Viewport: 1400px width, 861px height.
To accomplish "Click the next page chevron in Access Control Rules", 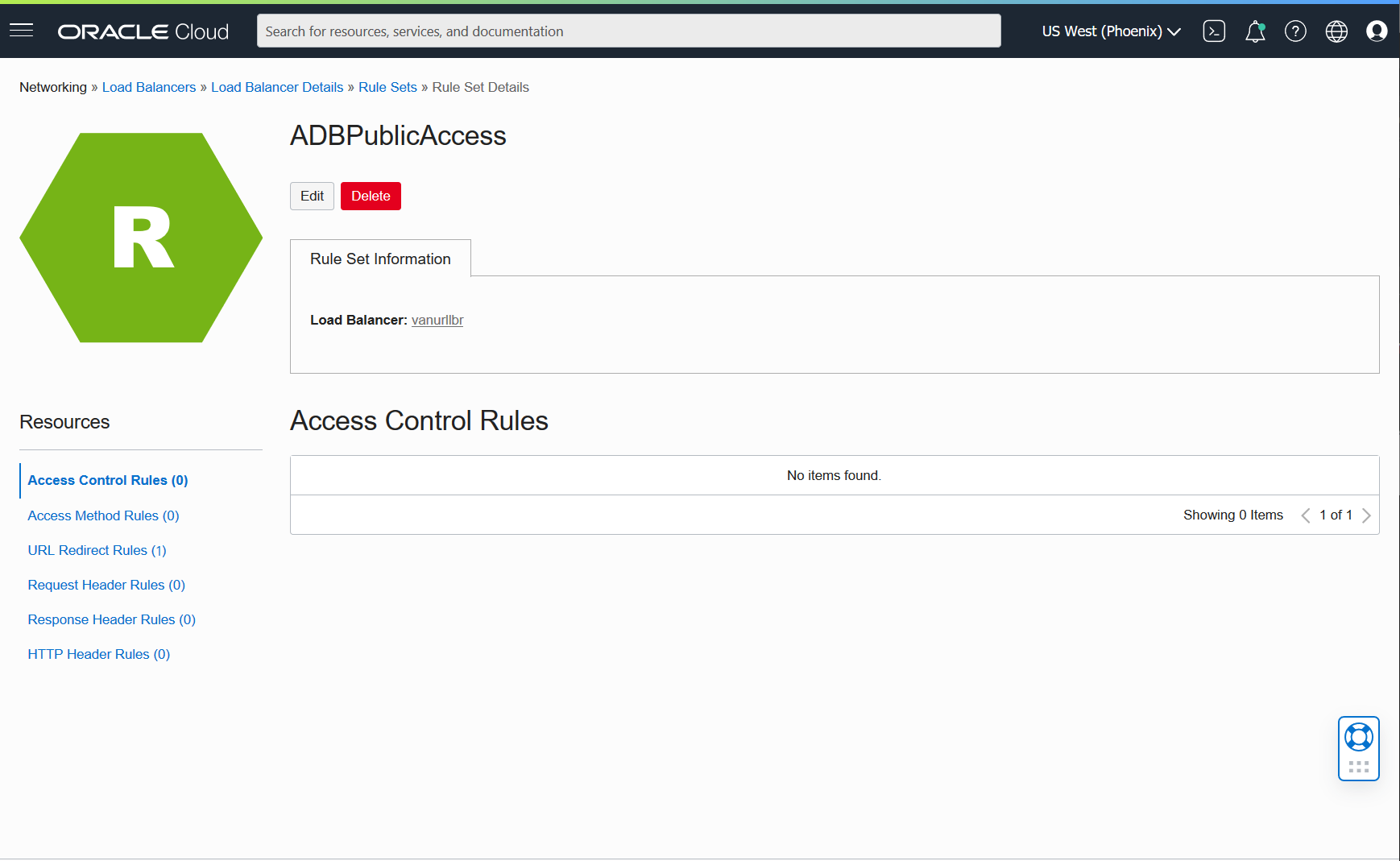I will click(x=1367, y=515).
